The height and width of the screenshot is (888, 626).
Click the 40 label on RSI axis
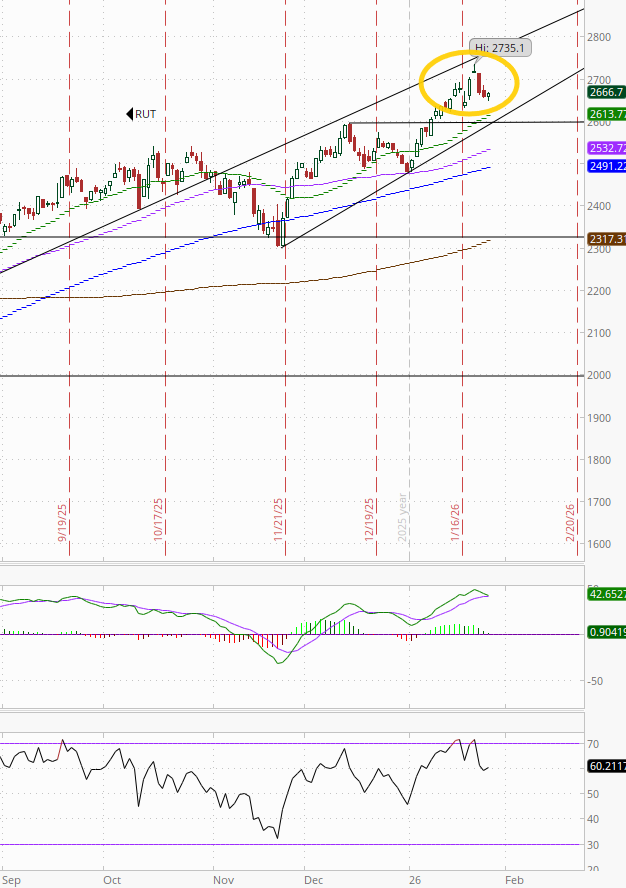click(593, 819)
